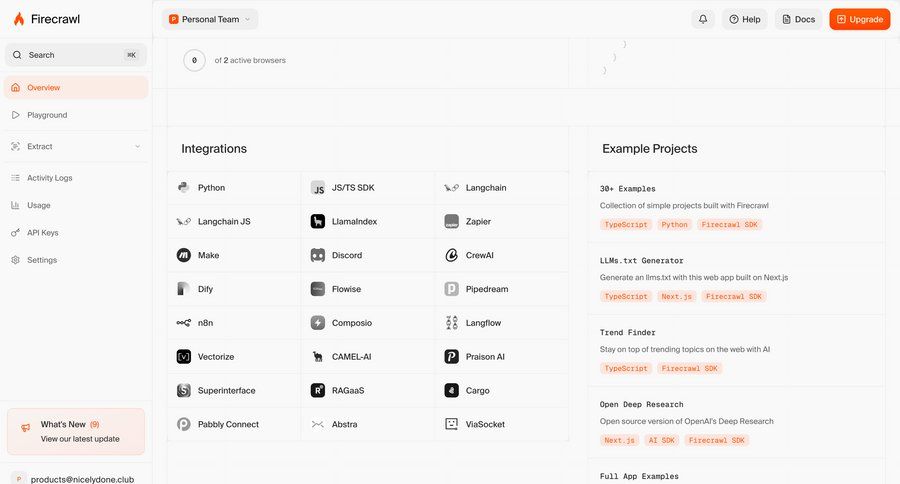Click the Upgrade button
The image size is (900, 484).
(859, 19)
